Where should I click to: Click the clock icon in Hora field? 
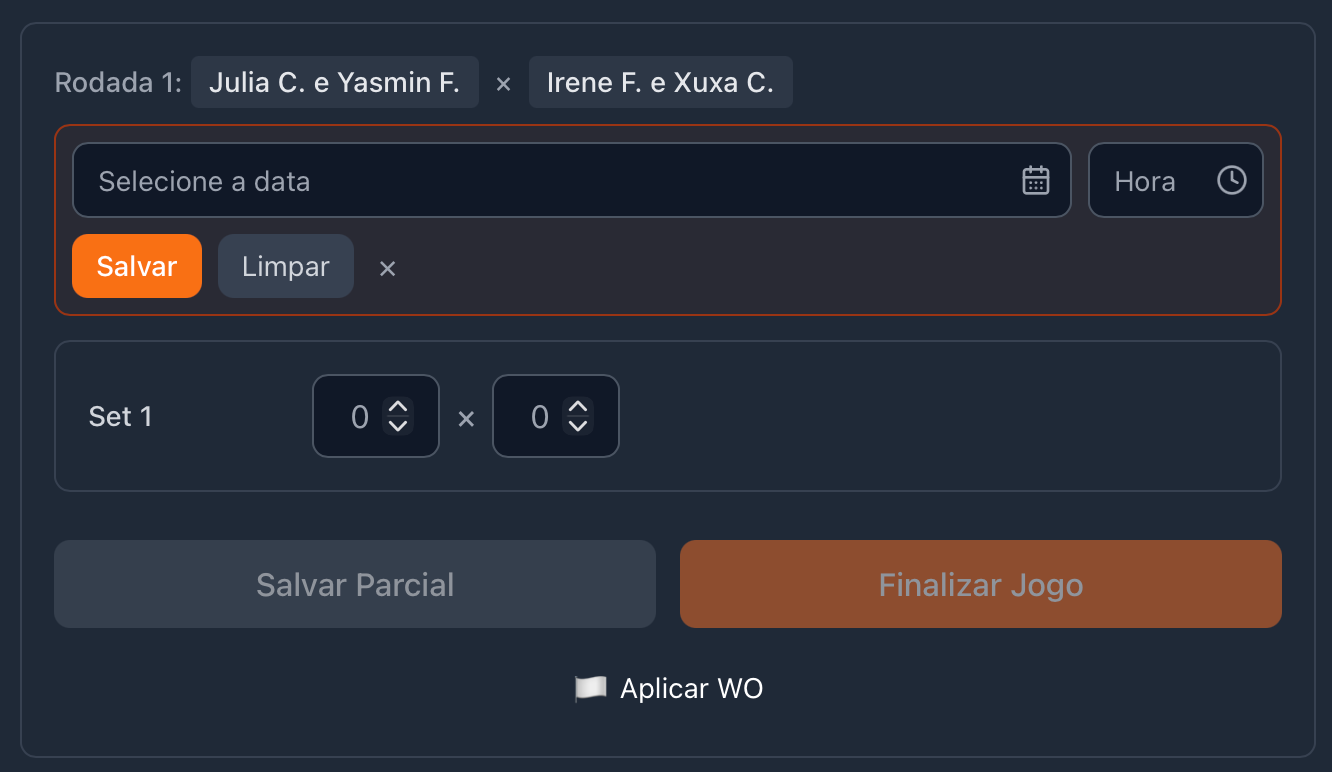pos(1231,180)
